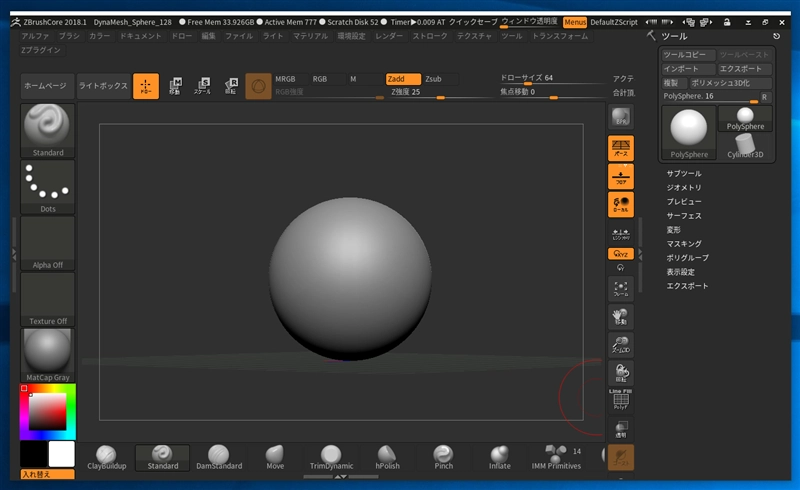Toggle the Transparency button
This screenshot has height=490, width=800.
click(620, 429)
